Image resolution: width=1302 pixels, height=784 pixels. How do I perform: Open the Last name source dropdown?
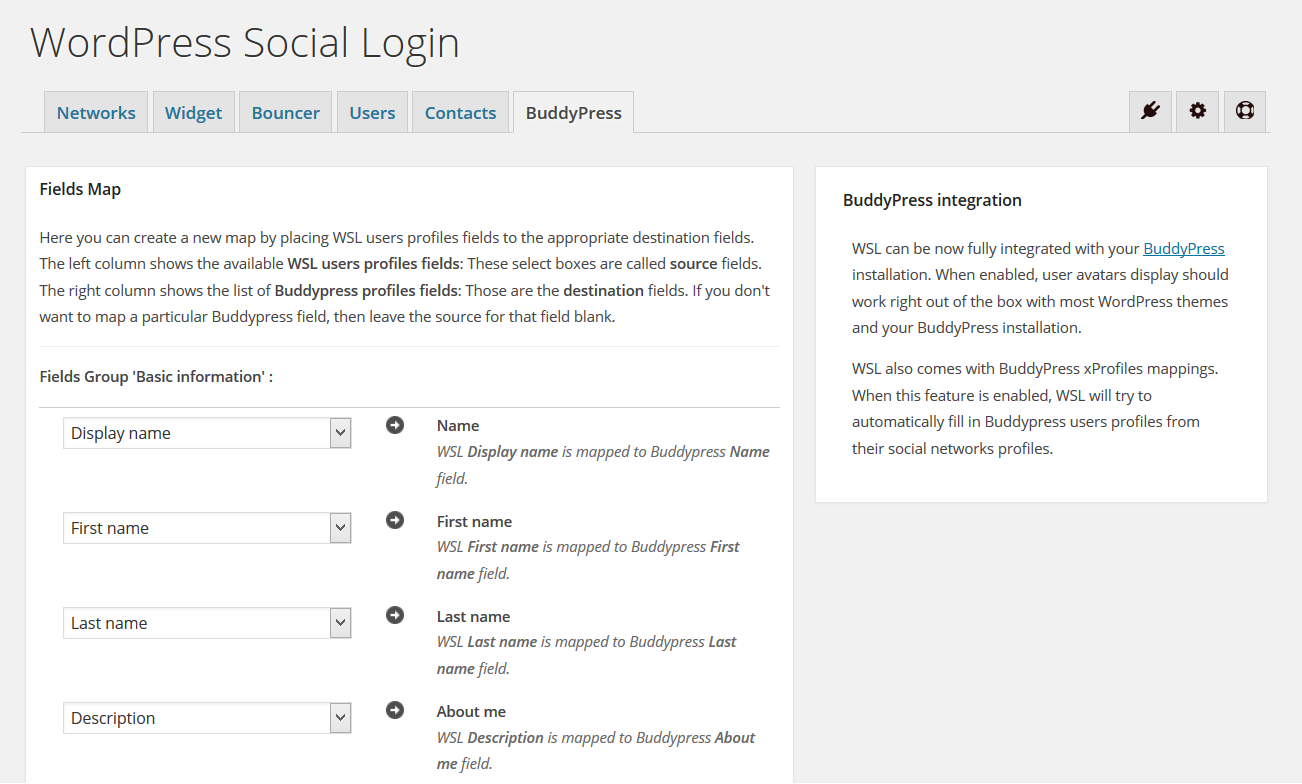(207, 623)
